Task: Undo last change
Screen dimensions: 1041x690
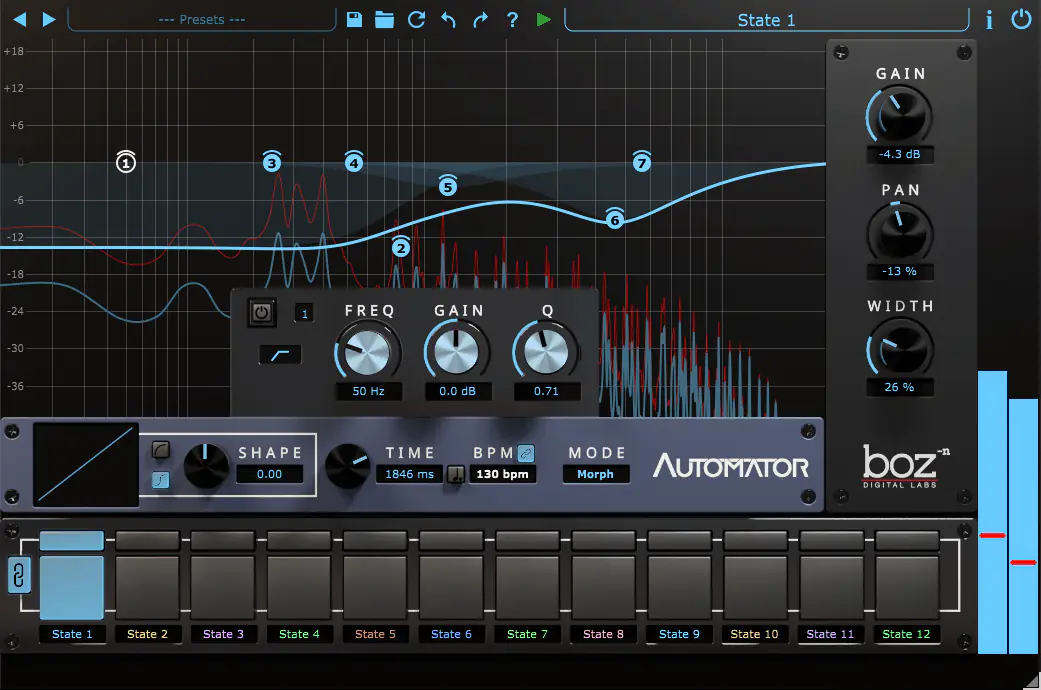Action: pyautogui.click(x=448, y=19)
